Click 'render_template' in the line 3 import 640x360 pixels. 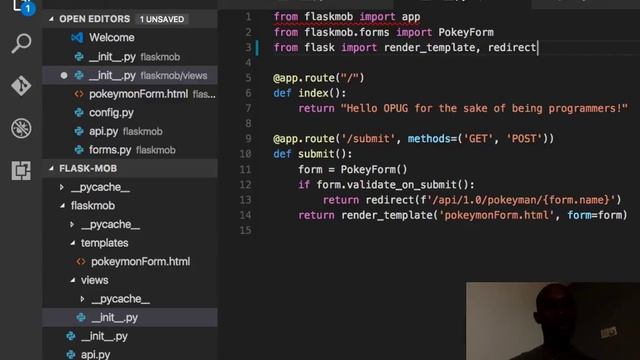[x=429, y=48]
